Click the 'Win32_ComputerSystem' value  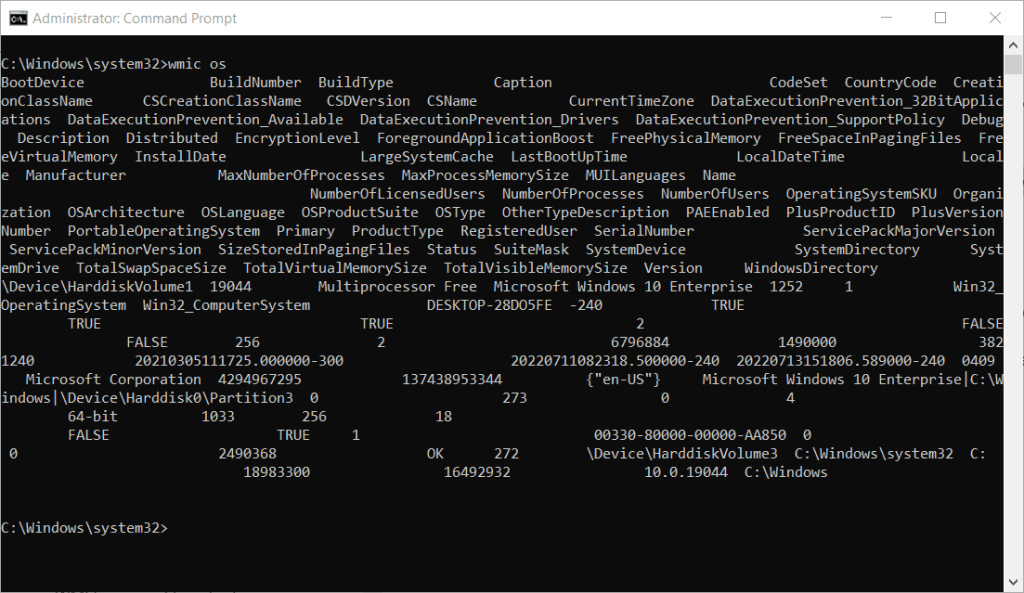tap(226, 306)
